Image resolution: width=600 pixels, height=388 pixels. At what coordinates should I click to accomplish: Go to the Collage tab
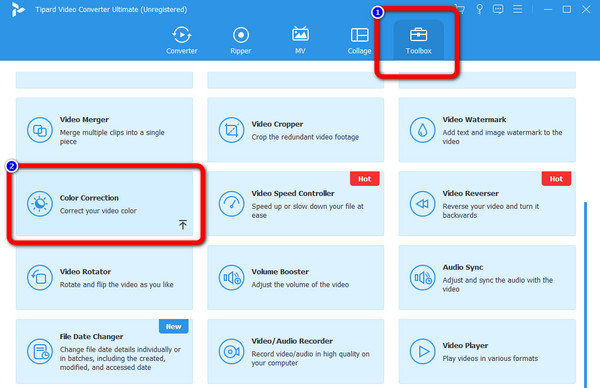point(359,40)
